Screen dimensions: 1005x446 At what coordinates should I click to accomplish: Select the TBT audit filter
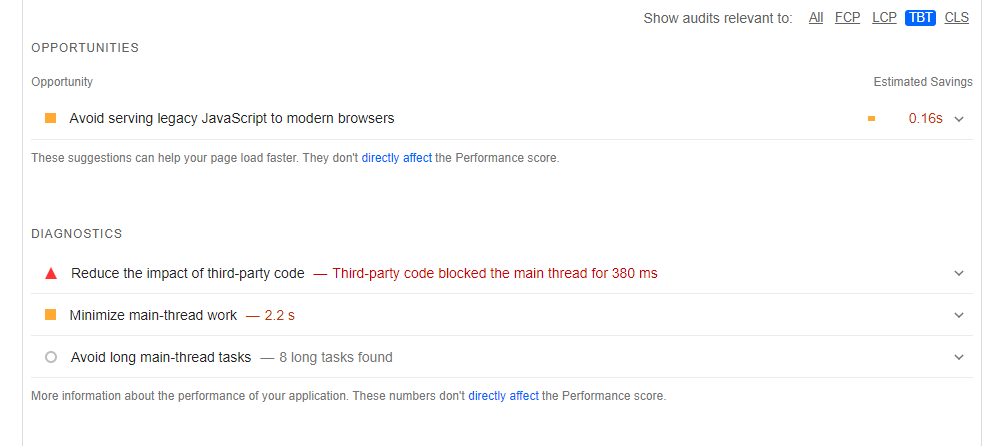[920, 18]
